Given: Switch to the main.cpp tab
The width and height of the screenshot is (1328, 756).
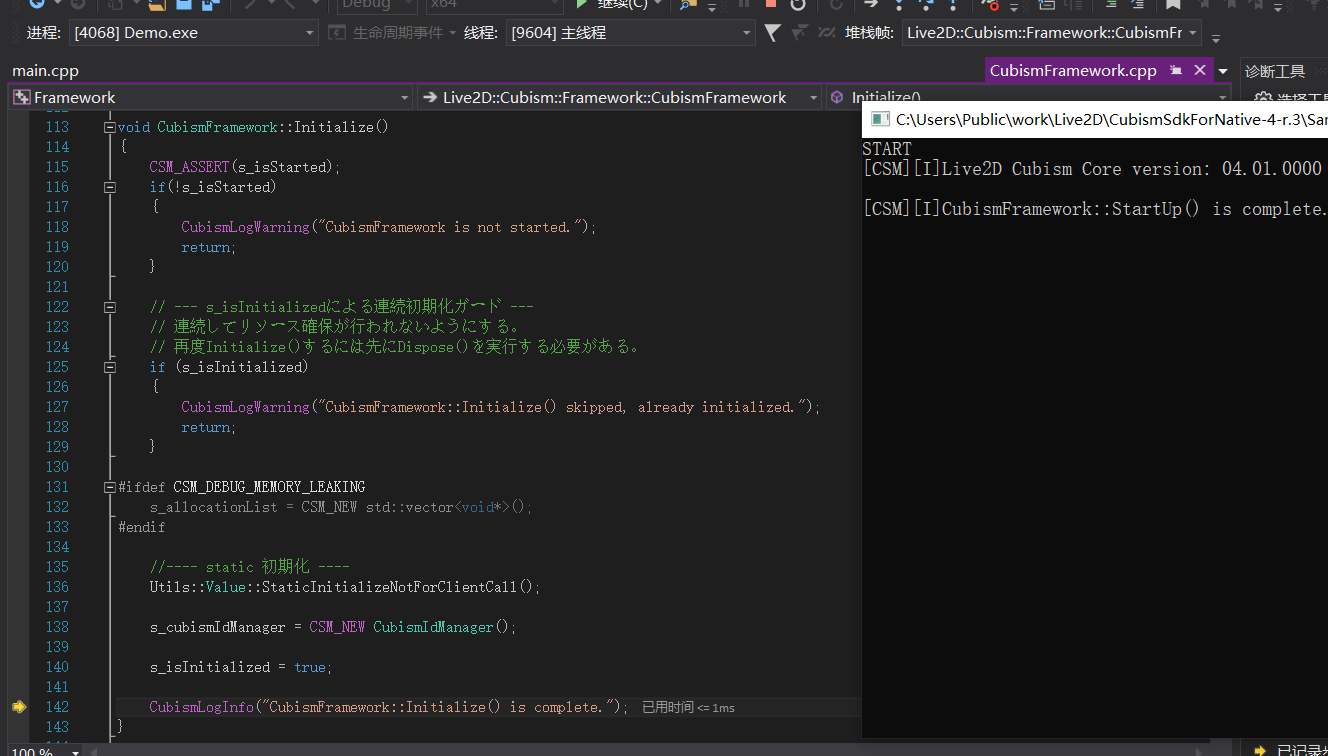Looking at the screenshot, I should (45, 71).
